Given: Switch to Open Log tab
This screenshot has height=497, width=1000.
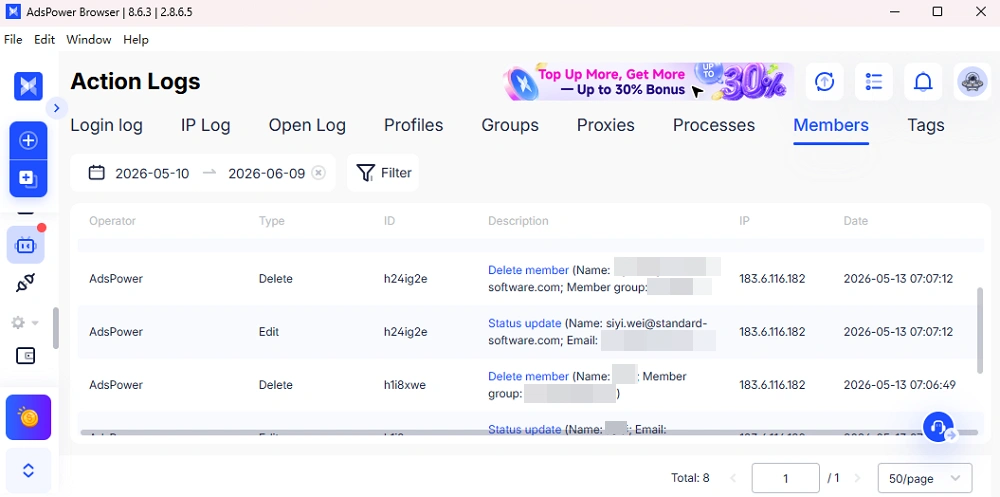Looking at the screenshot, I should click(x=307, y=126).
